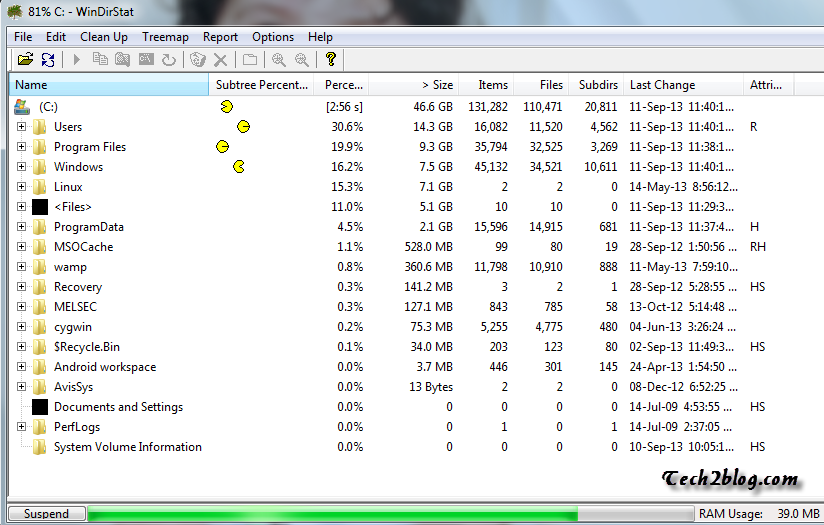The image size is (824, 525).
Task: Click the Select Parent folder icon
Action: pyautogui.click(x=250, y=59)
